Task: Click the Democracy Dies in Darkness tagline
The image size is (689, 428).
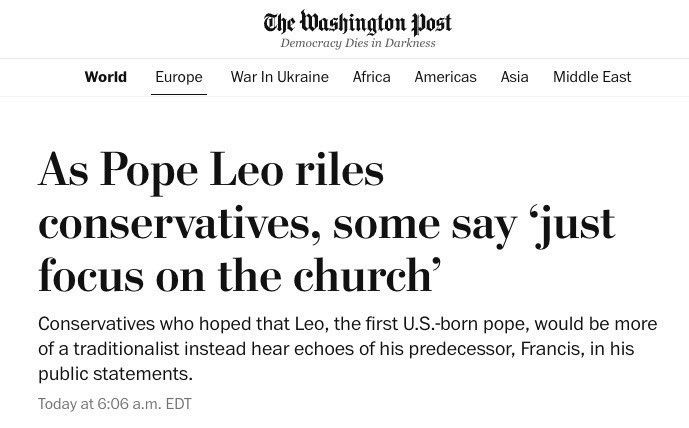Action: [x=357, y=43]
